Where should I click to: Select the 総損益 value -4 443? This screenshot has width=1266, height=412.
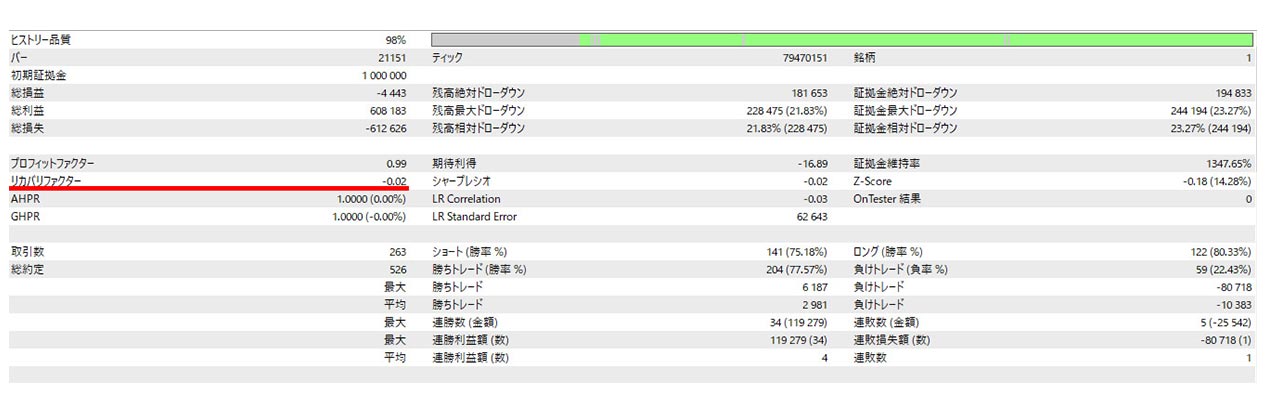(390, 93)
